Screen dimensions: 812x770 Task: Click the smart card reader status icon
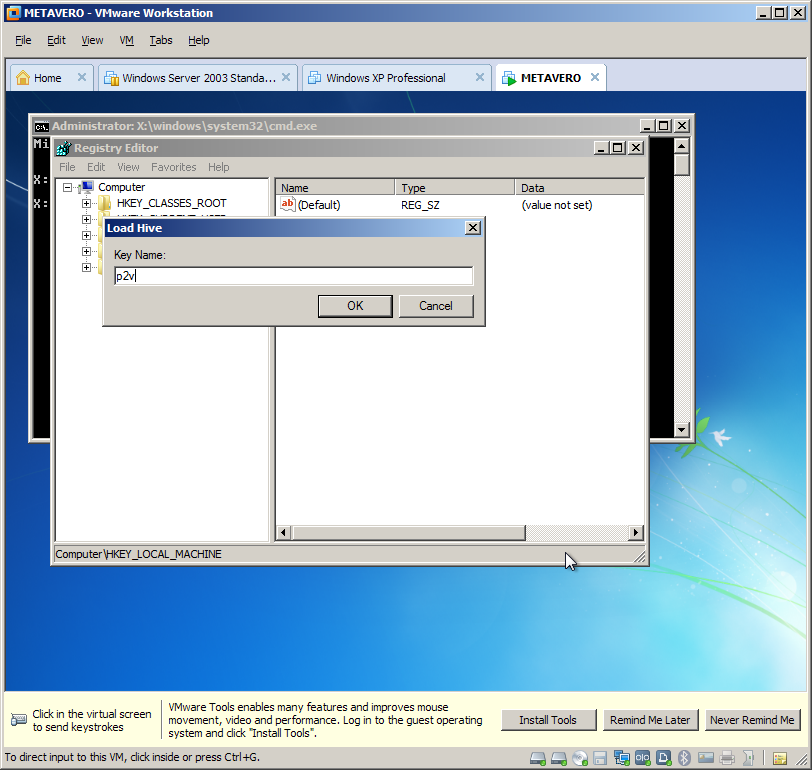[706, 758]
